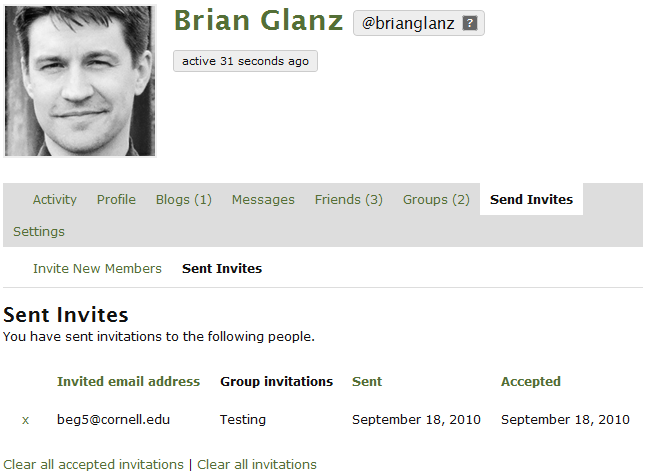Click the Clear all invitations link
Screen dimensions: 646x475
point(257,465)
